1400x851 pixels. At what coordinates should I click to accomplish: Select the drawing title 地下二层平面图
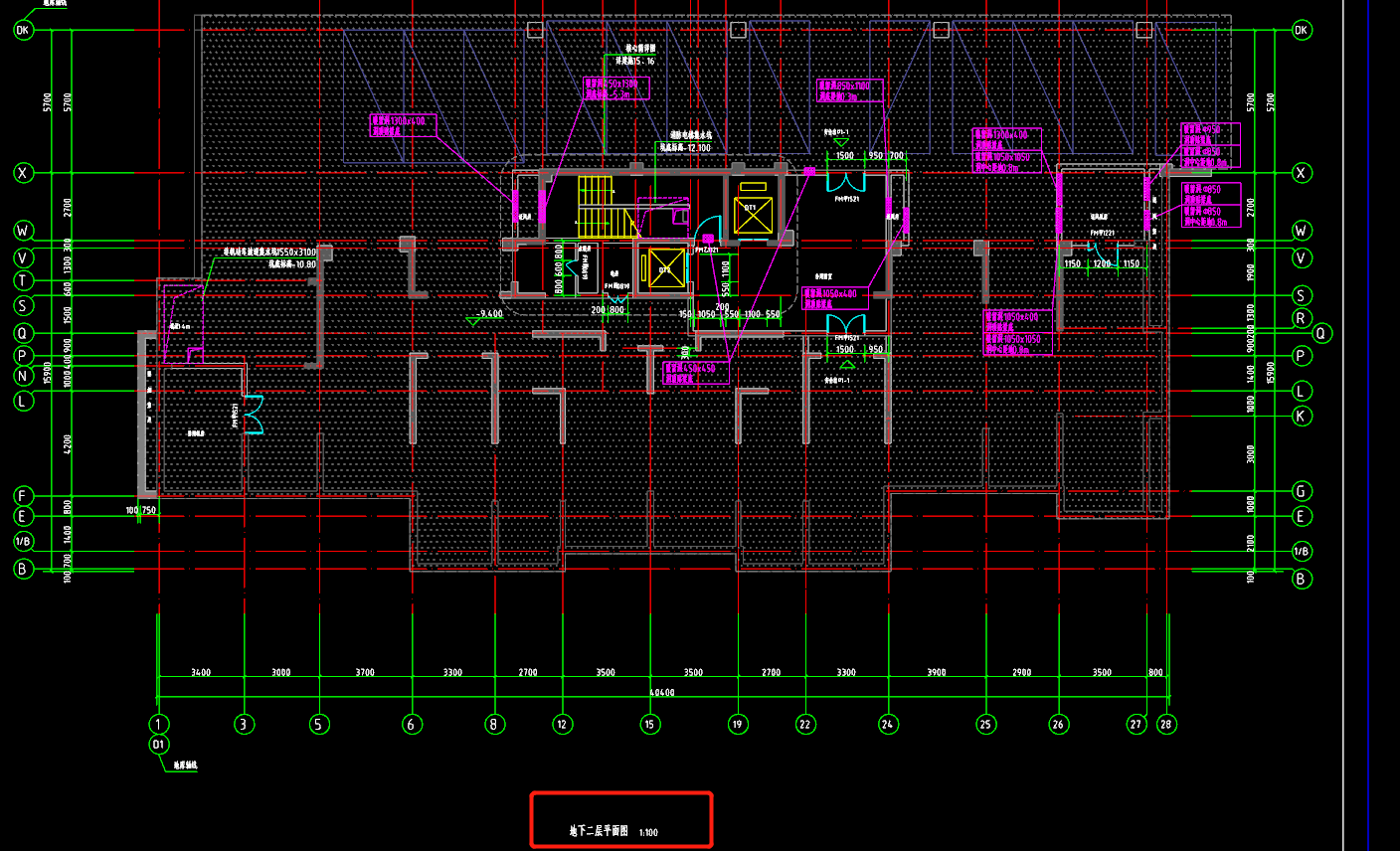[x=599, y=831]
